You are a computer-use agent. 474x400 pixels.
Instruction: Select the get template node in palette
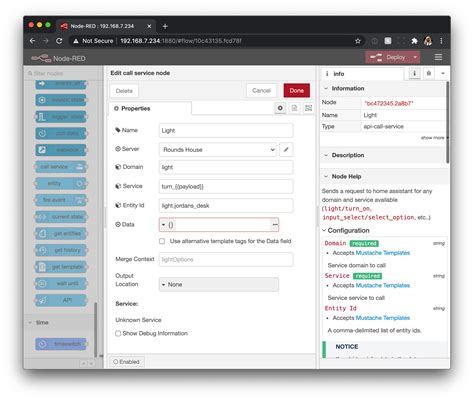coord(61,267)
